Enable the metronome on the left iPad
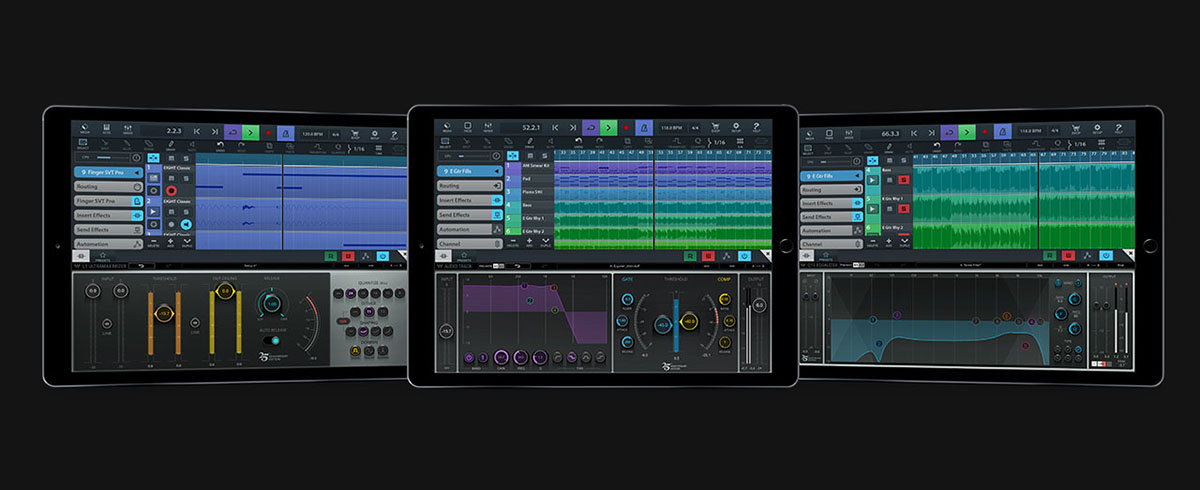Image resolution: width=1200 pixels, height=490 pixels. [286, 133]
